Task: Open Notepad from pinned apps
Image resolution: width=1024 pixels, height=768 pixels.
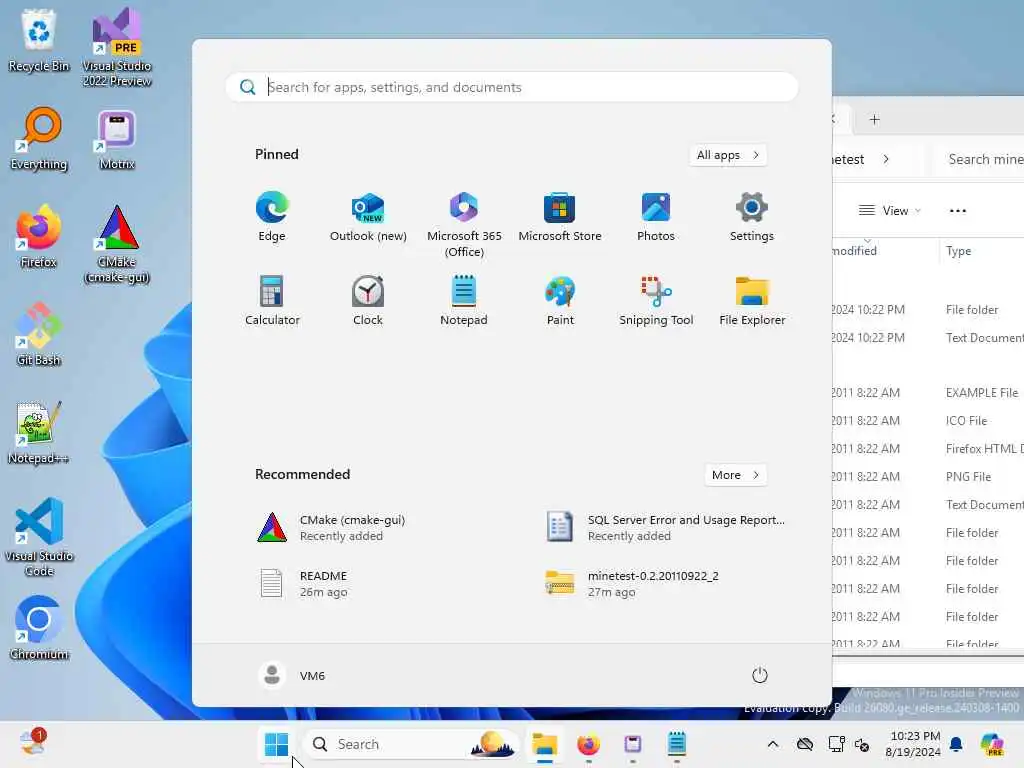Action: [464, 300]
